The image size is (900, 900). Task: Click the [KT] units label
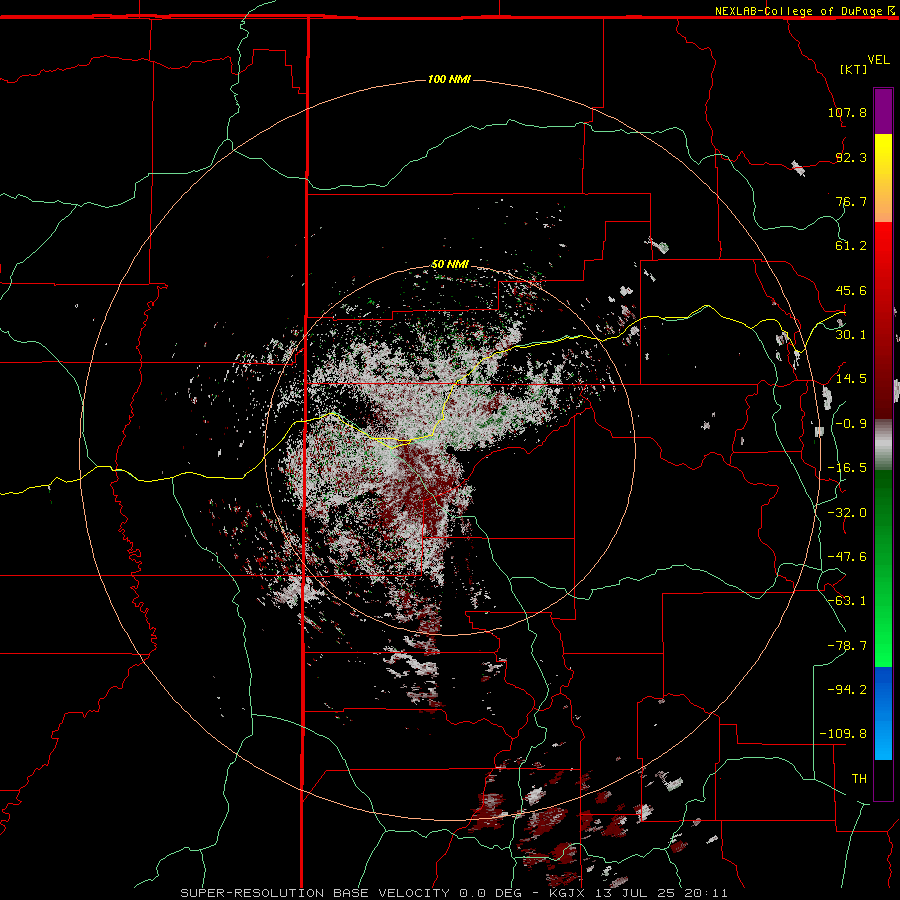854,69
